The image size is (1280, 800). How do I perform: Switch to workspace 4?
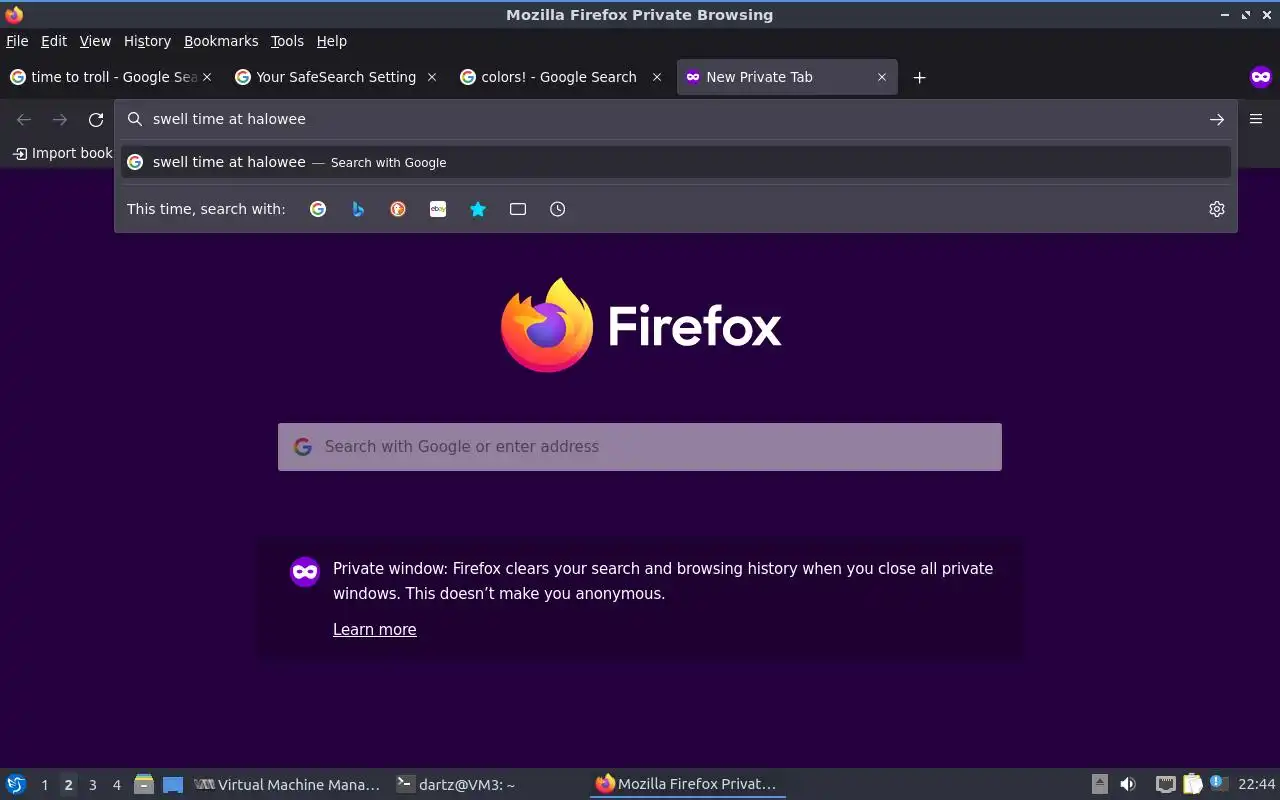point(116,785)
